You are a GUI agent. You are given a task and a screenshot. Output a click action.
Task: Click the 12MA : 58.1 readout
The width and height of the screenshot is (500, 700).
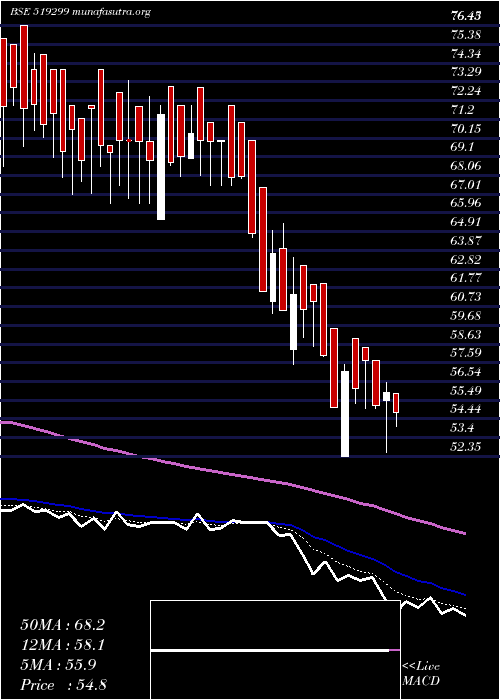click(x=62, y=645)
